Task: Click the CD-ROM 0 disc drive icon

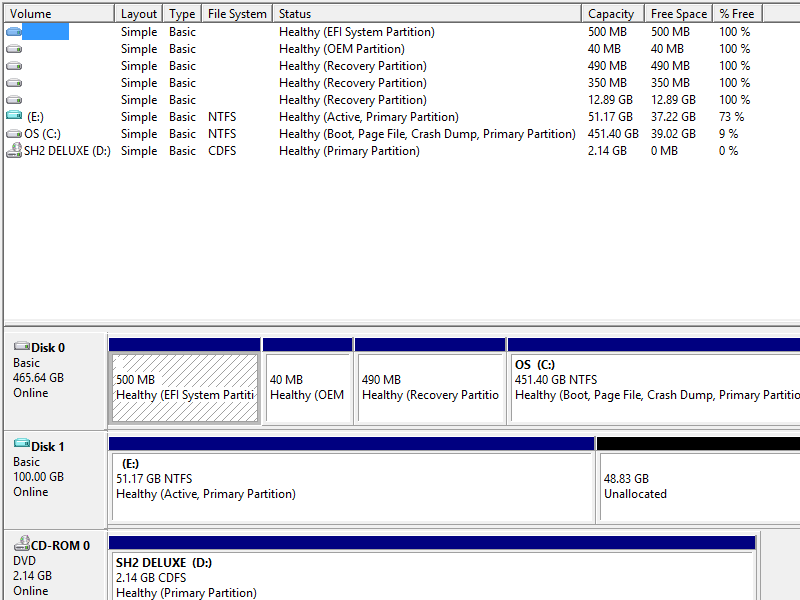Action: (x=21, y=544)
